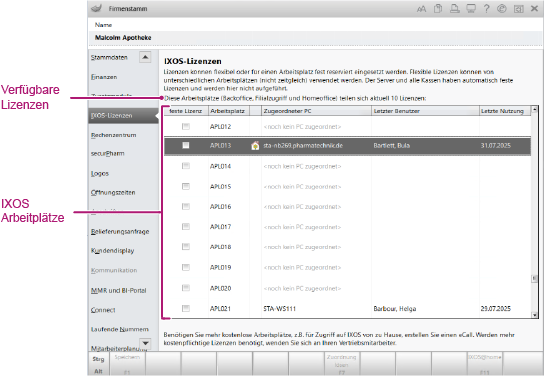545x376 pixels.
Task: Sort by the Letzter Benutzer column header
Action: coord(425,111)
